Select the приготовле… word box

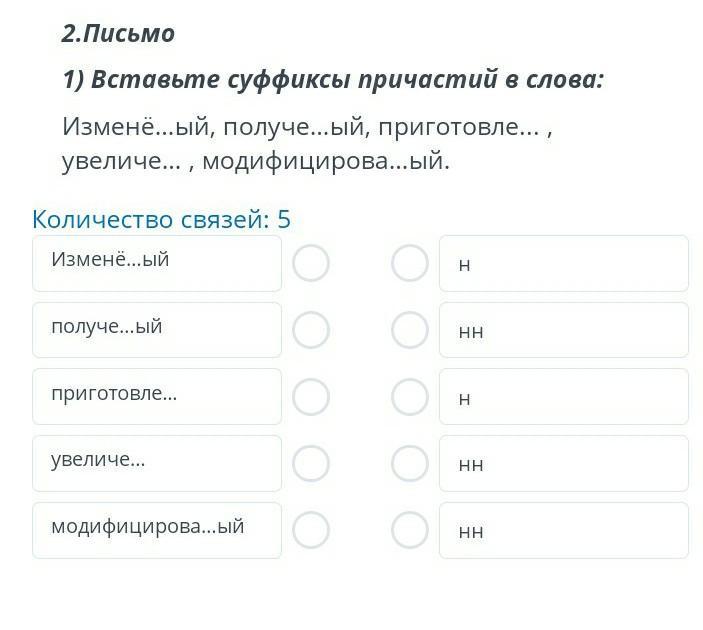(157, 397)
